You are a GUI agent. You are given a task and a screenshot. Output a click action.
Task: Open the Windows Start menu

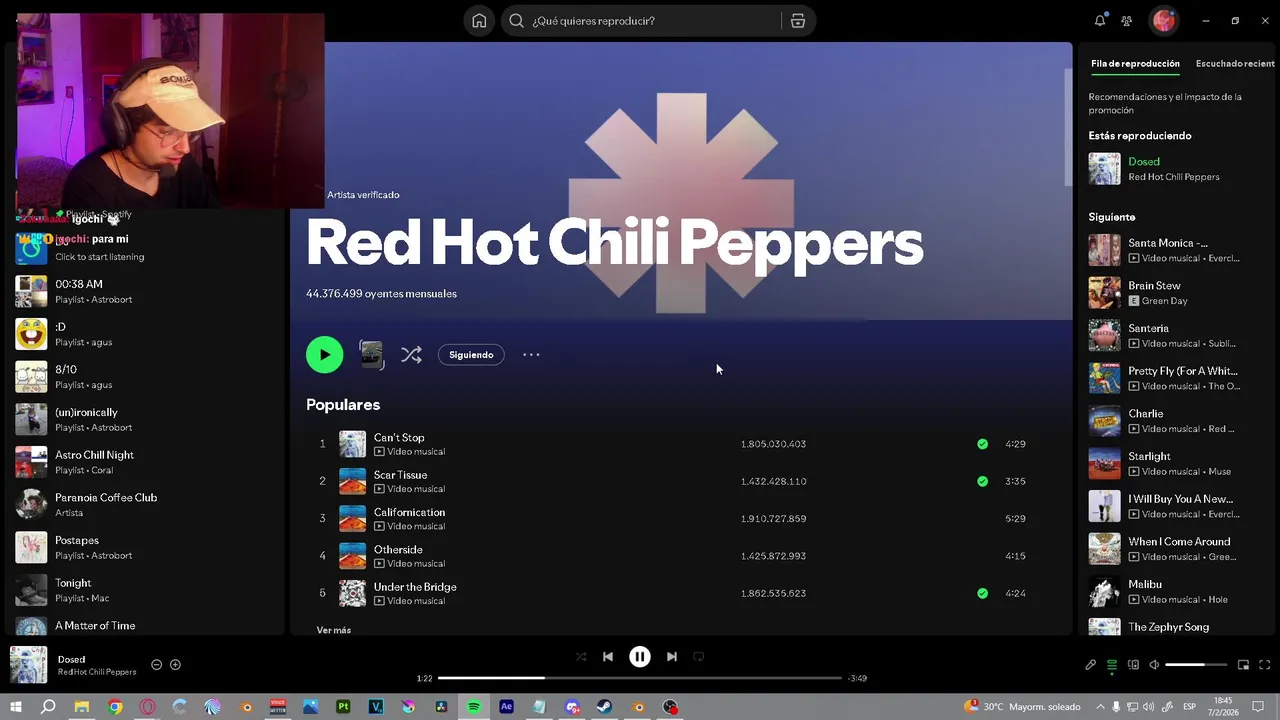click(x=16, y=707)
